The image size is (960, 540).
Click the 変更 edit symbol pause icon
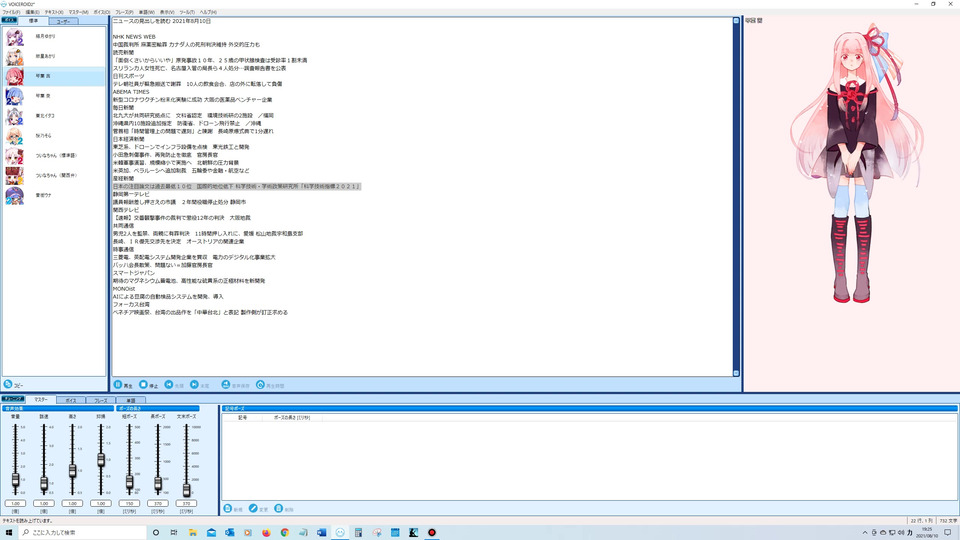click(253, 509)
